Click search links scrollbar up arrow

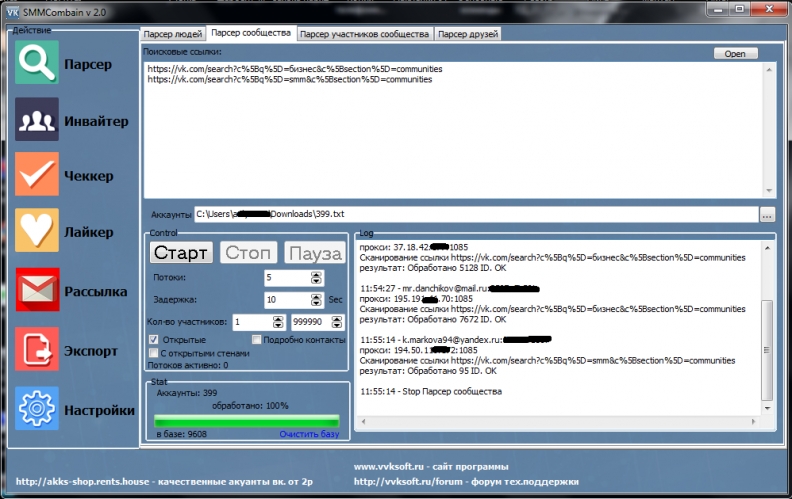point(769,69)
